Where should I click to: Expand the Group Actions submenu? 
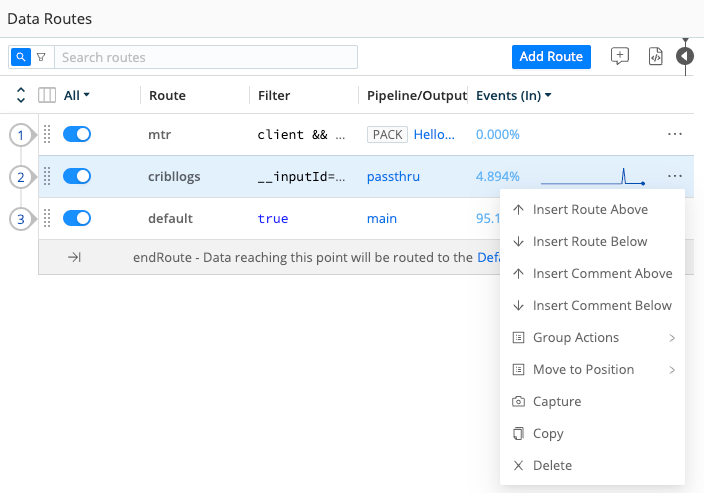click(592, 338)
